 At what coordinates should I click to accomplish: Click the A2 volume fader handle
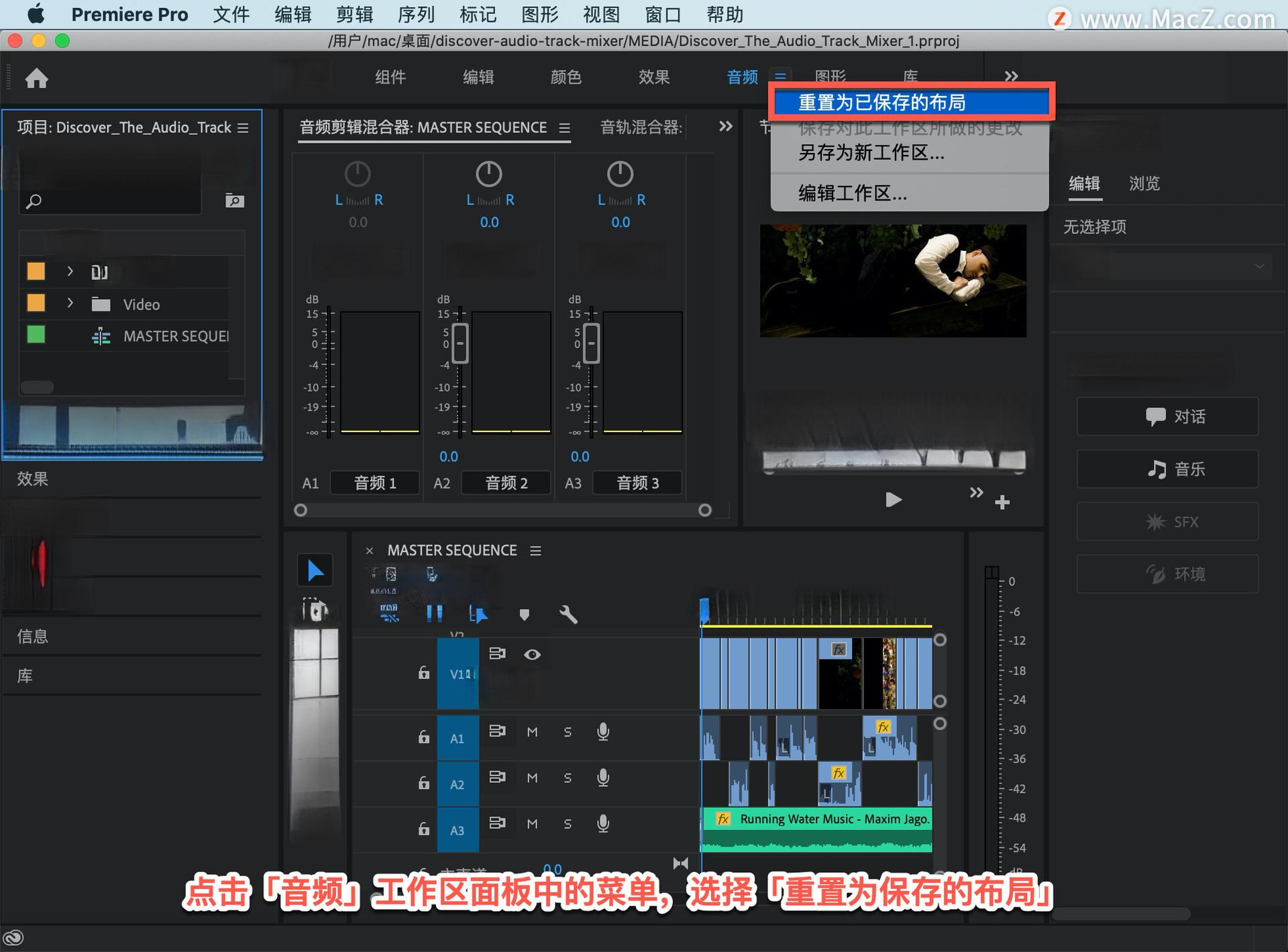460,343
